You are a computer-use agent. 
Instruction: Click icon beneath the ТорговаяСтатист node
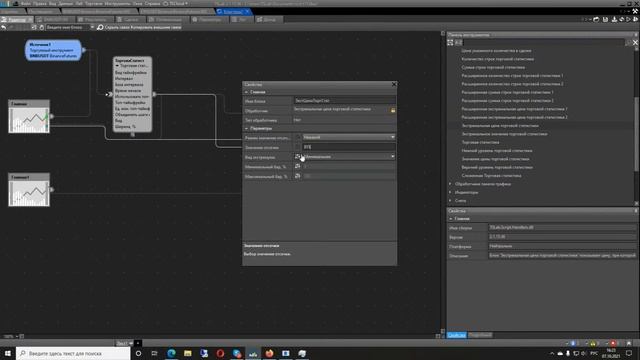click(133, 134)
